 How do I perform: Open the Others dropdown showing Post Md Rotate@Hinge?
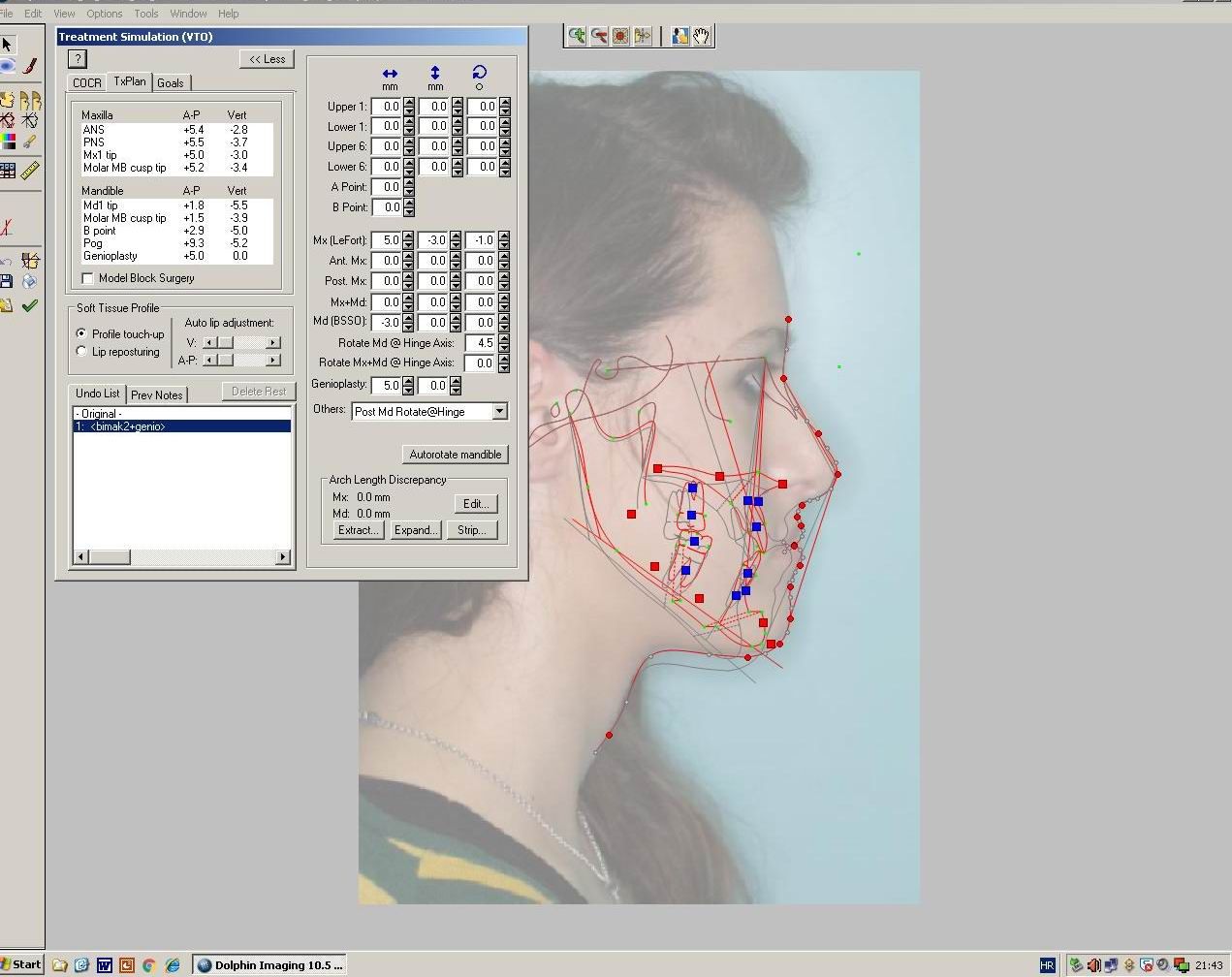click(499, 411)
